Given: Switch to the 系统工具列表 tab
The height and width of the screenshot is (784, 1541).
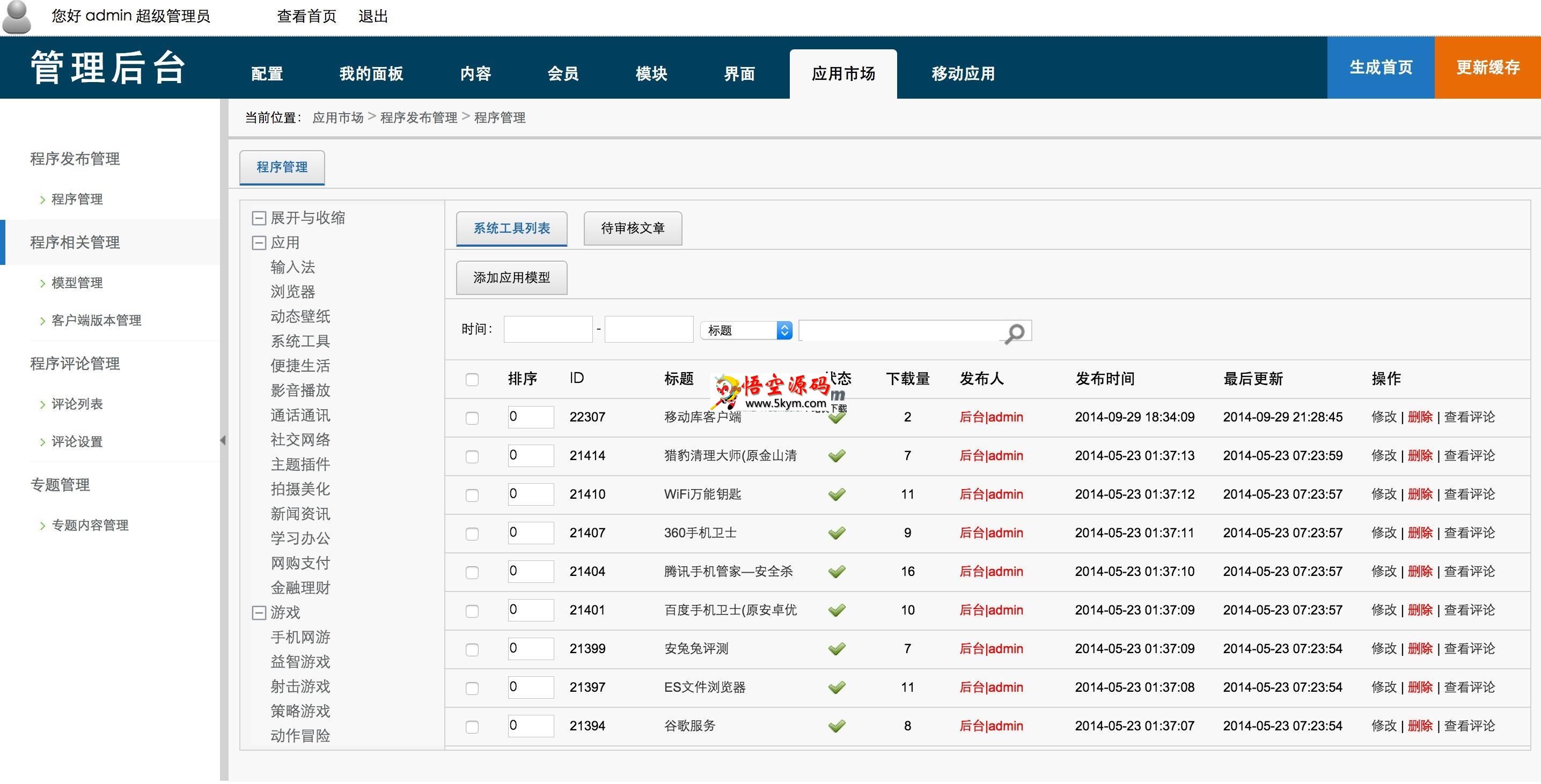Looking at the screenshot, I should point(511,228).
